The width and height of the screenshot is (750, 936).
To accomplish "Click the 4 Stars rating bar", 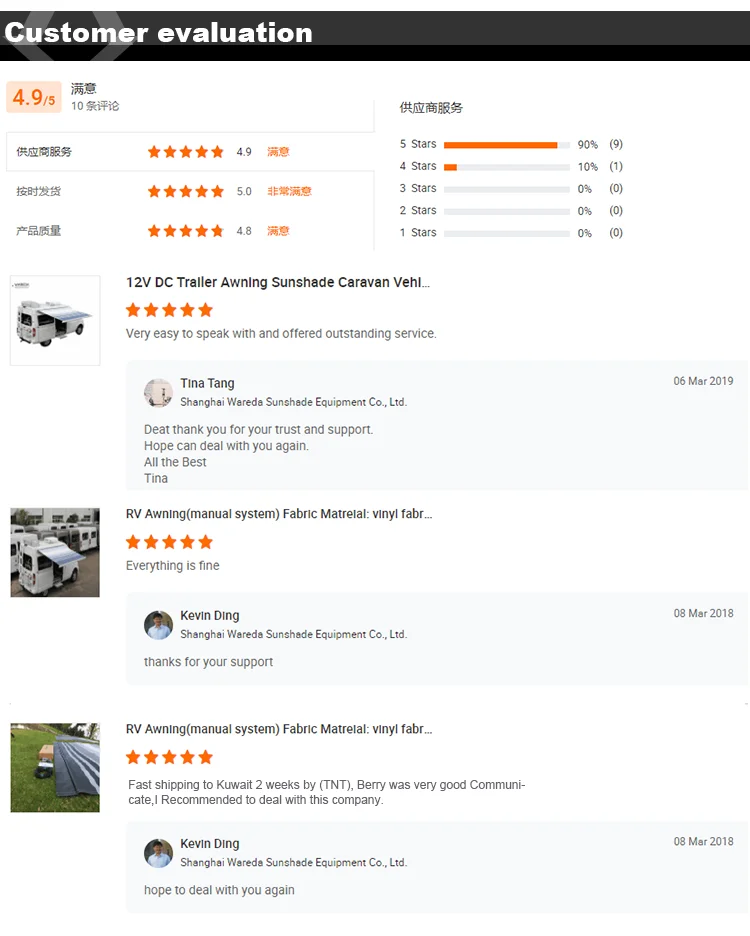I will 506,167.
